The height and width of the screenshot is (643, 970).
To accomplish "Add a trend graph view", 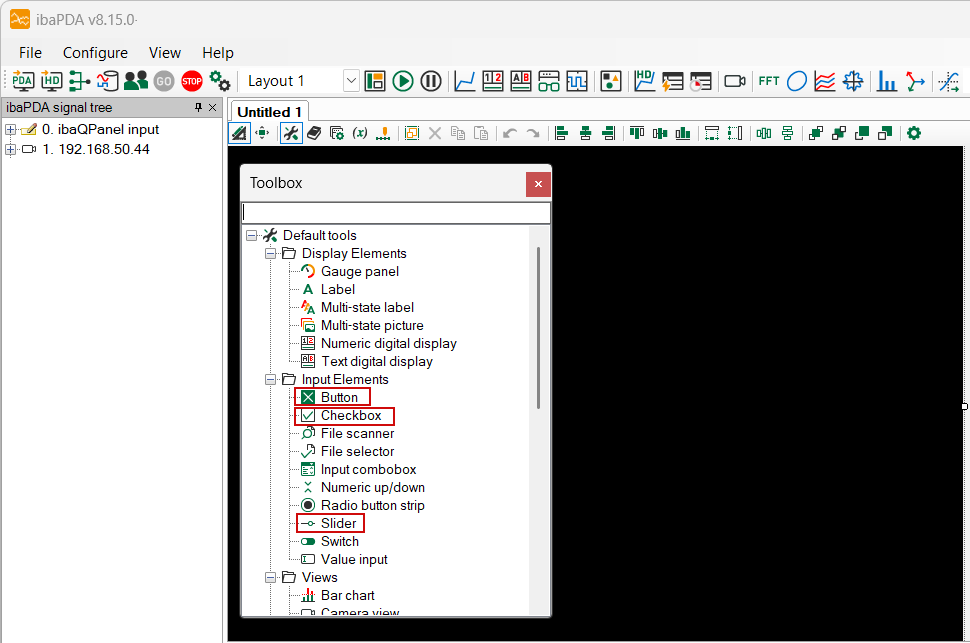I will click(x=465, y=81).
